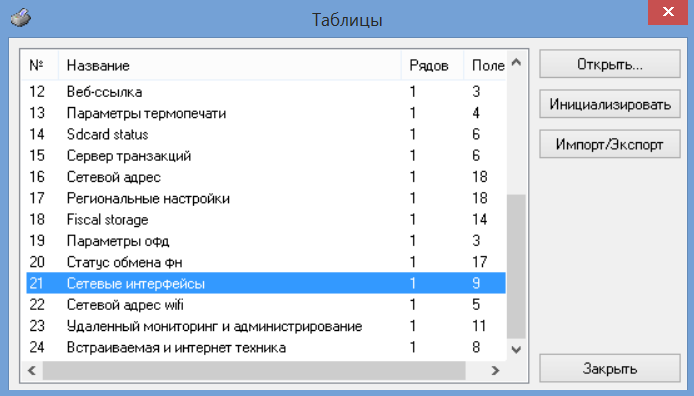Sort by the Название column header
Viewport: 694px width, 396px height.
pos(230,65)
